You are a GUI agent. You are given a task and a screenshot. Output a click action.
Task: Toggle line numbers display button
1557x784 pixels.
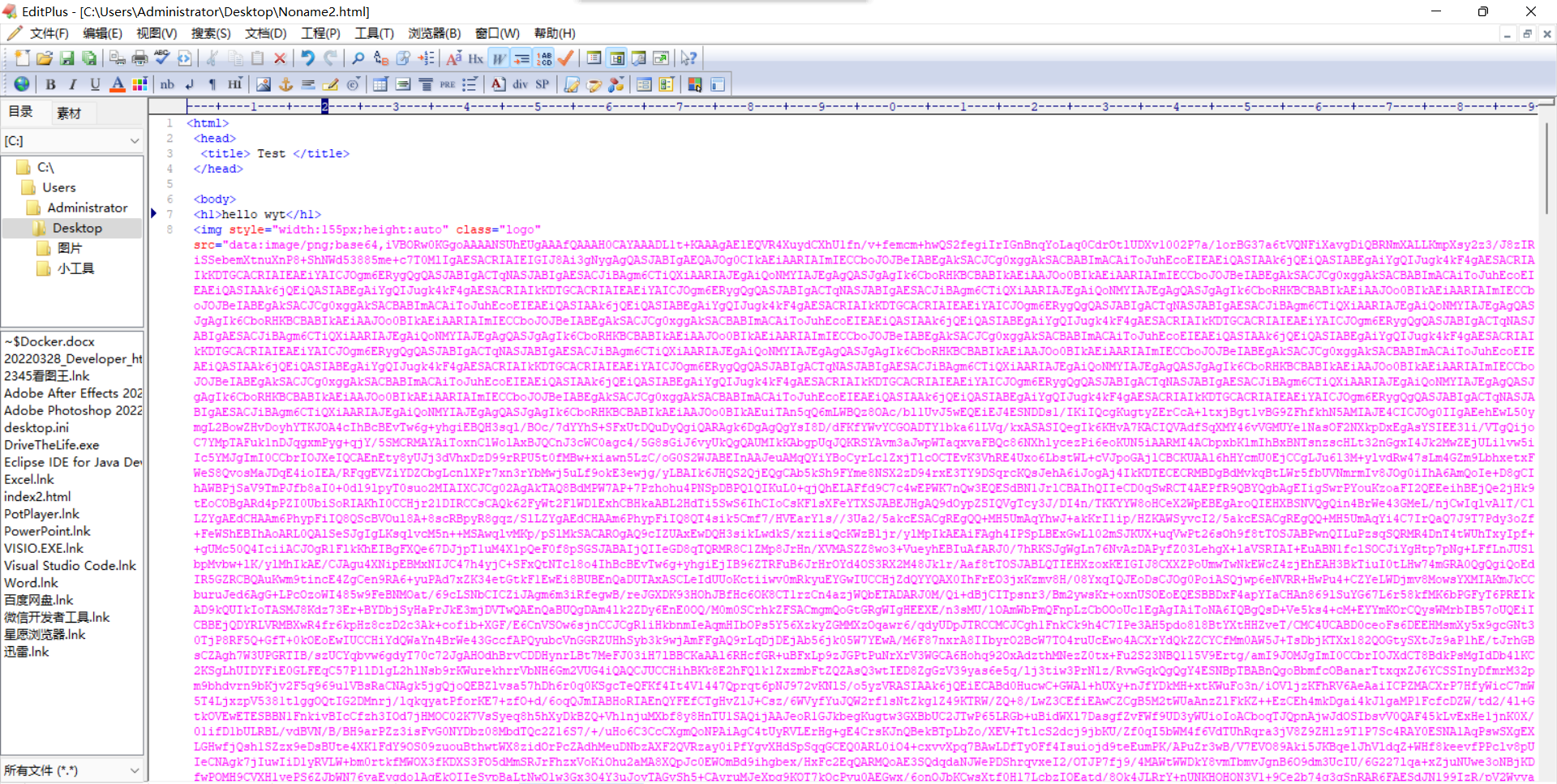click(544, 58)
